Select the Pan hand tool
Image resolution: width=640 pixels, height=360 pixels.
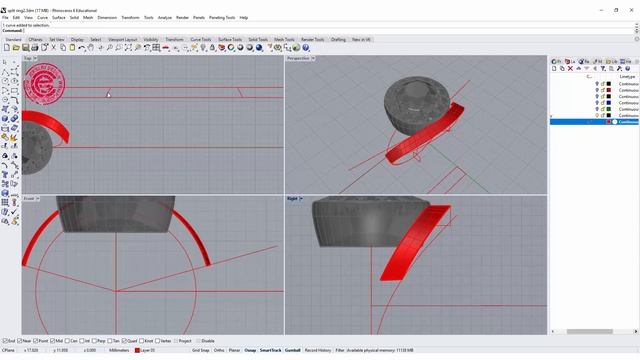[91, 48]
